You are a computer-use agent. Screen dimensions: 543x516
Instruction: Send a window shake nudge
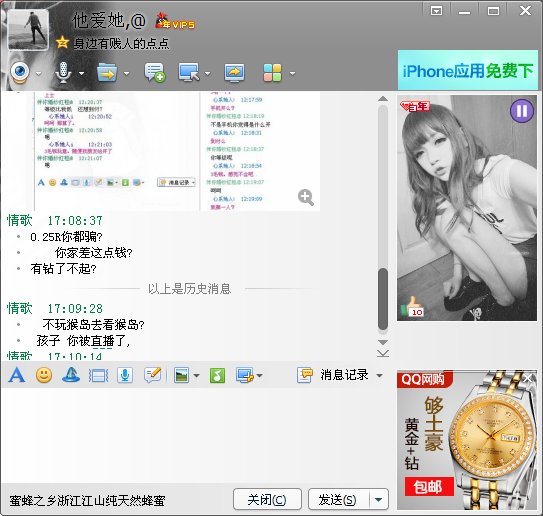click(98, 375)
